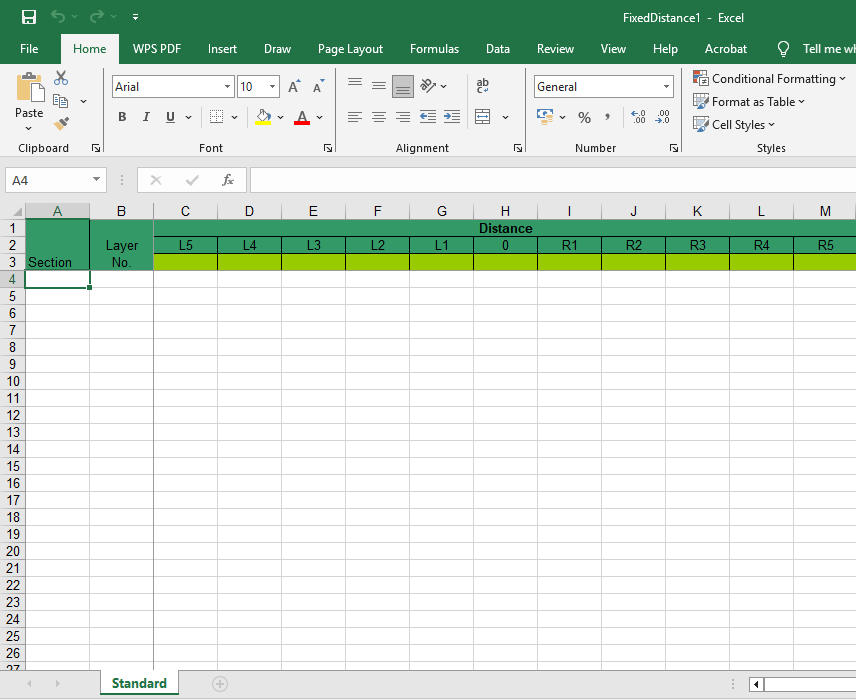
Task: Open Font dialog launcher
Action: [328, 148]
